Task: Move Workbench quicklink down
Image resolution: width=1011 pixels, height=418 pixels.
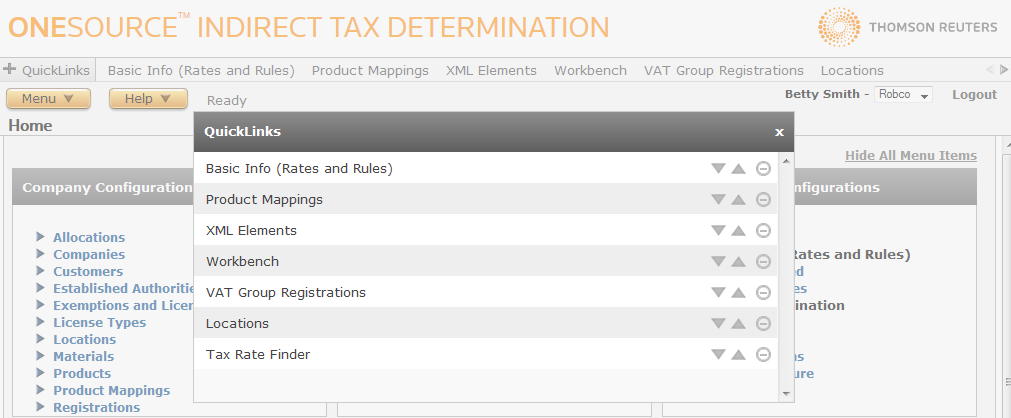Action: click(717, 262)
